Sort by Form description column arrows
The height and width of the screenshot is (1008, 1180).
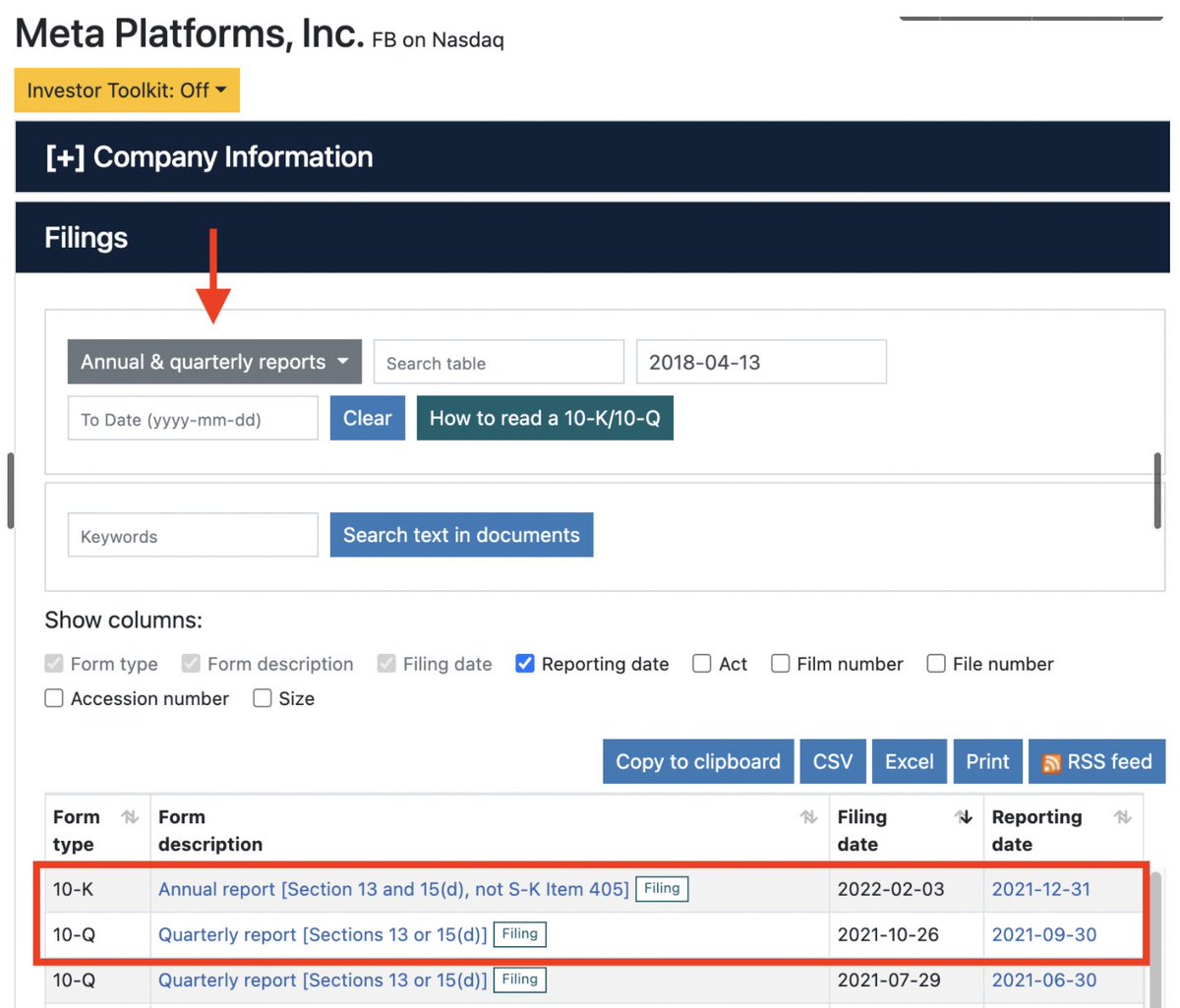(808, 817)
